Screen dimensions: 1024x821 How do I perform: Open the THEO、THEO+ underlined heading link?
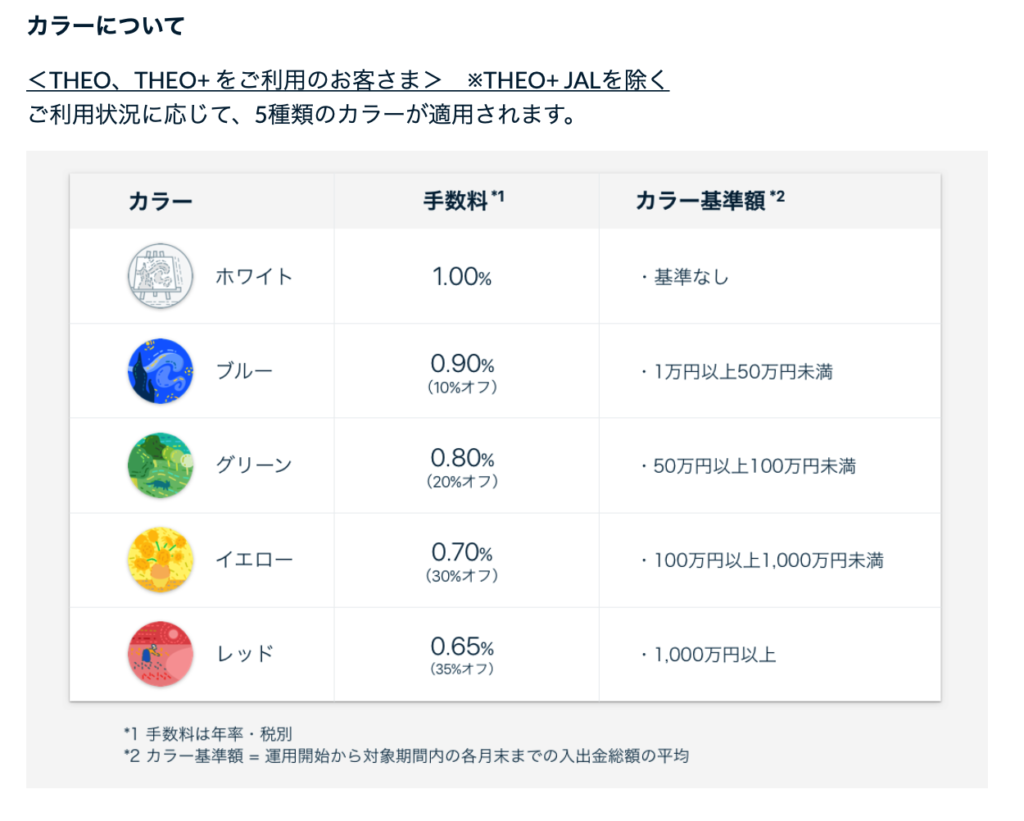point(347,80)
